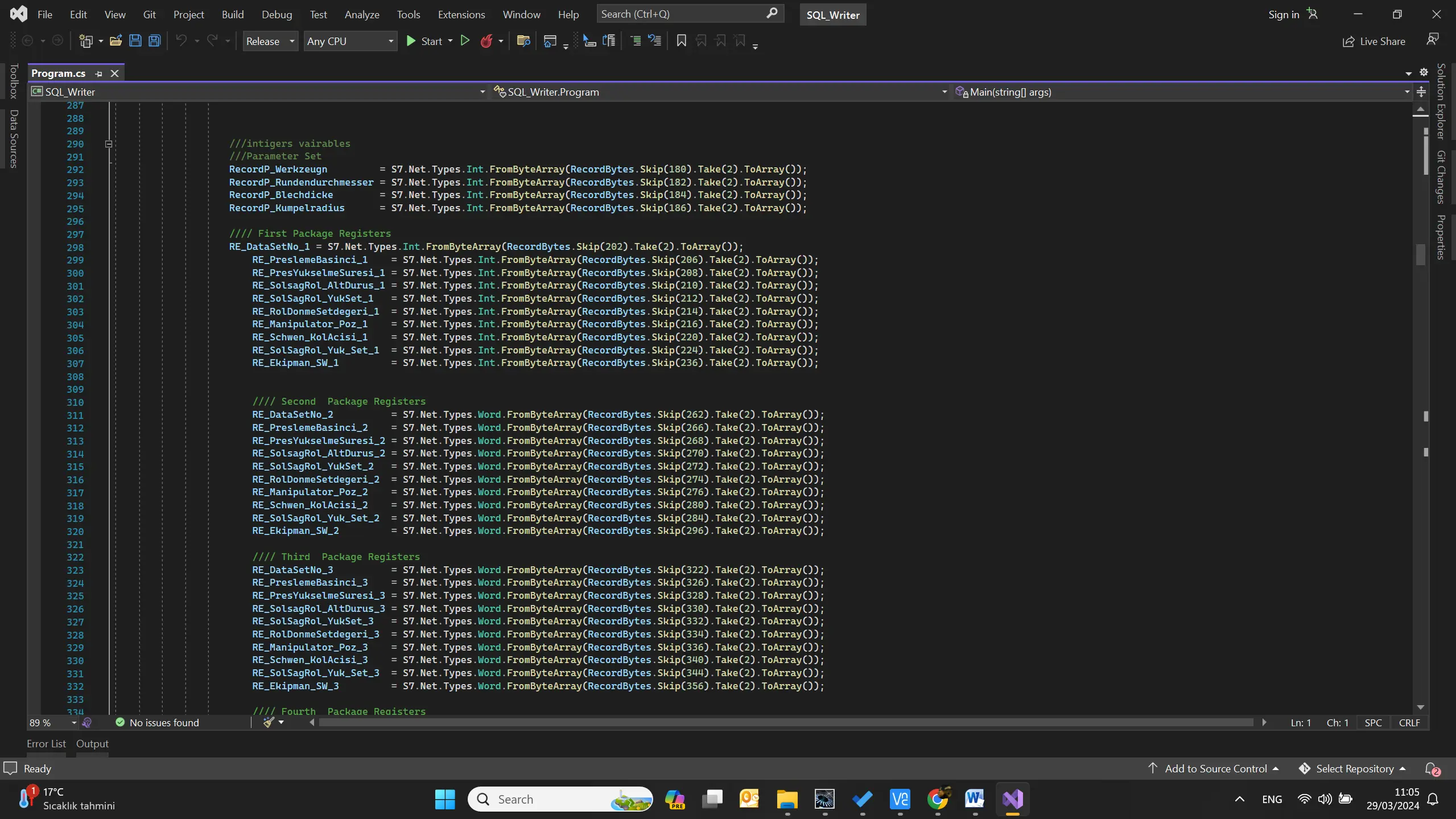Viewport: 1456px width, 819px height.
Task: Toggle bookmark on the current line
Action: tap(681, 41)
